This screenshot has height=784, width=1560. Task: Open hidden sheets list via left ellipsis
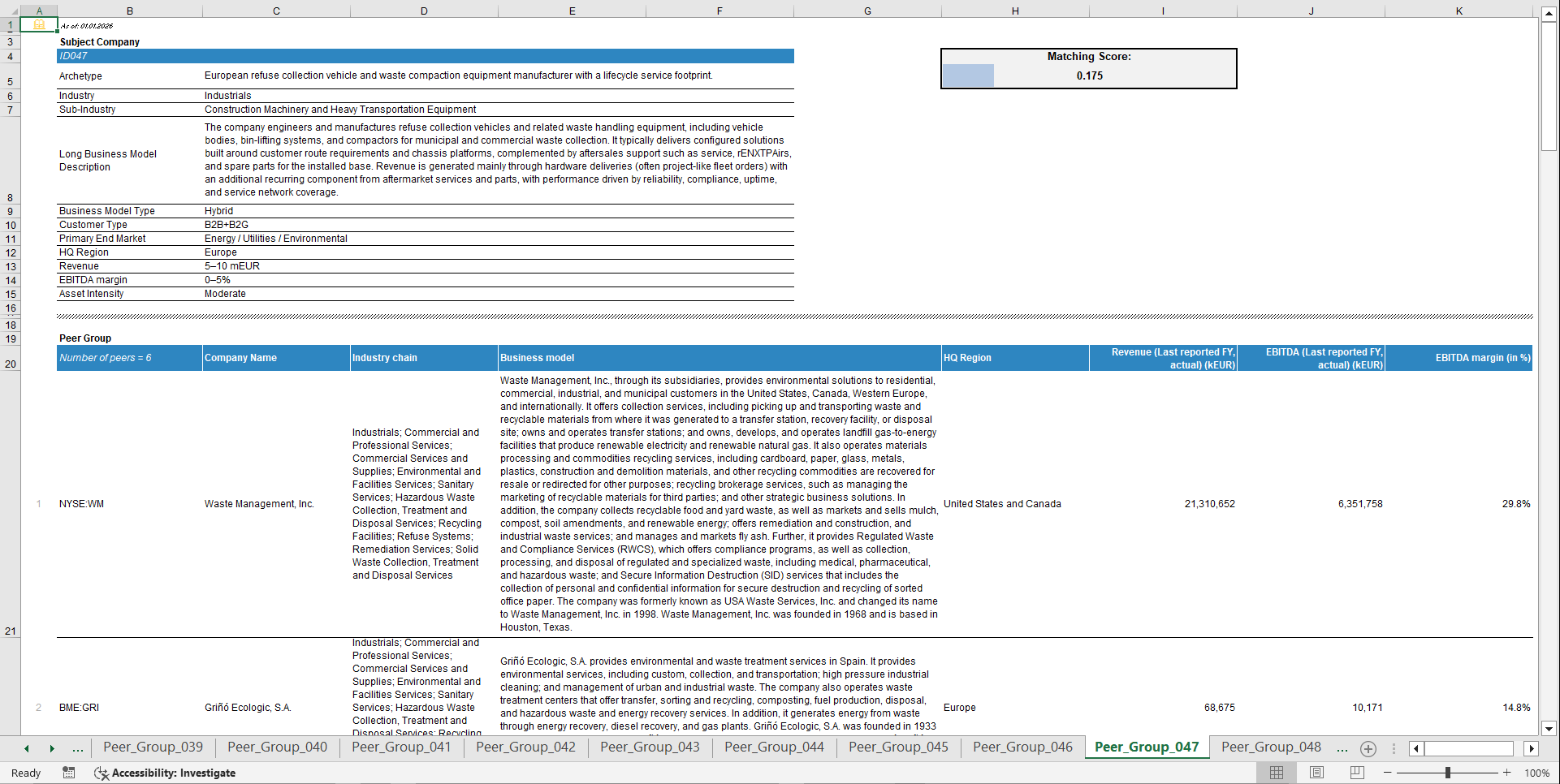(x=78, y=748)
